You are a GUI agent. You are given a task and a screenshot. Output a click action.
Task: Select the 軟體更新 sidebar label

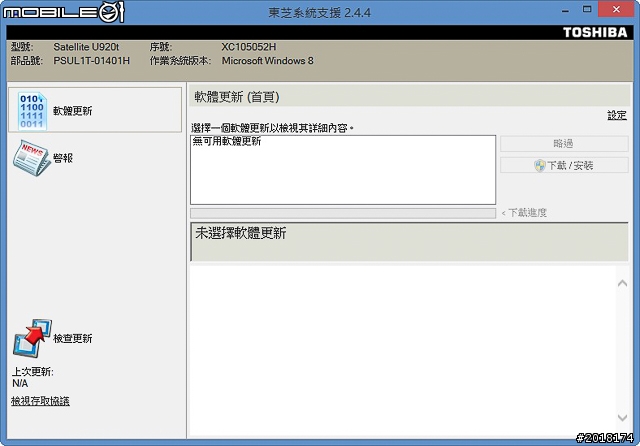pyautogui.click(x=73, y=111)
